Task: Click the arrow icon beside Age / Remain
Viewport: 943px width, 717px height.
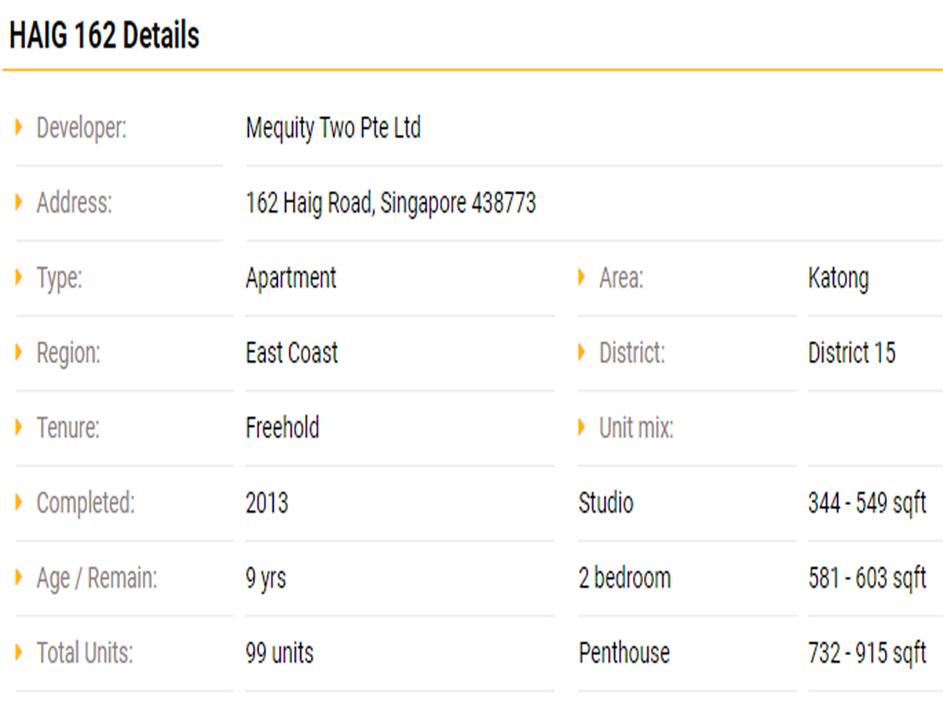Action: point(19,578)
